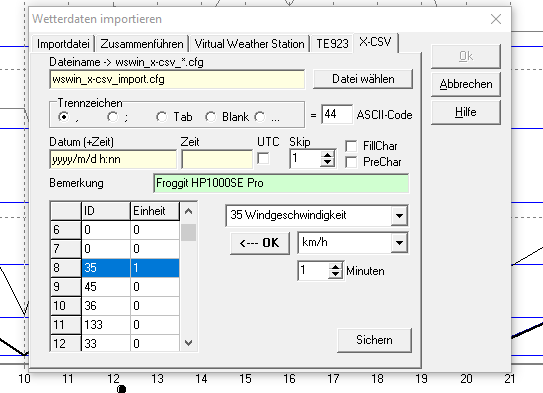Click the table scrollbar up arrow
Viewport: 543px width, 393px height.
pyautogui.click(x=188, y=211)
